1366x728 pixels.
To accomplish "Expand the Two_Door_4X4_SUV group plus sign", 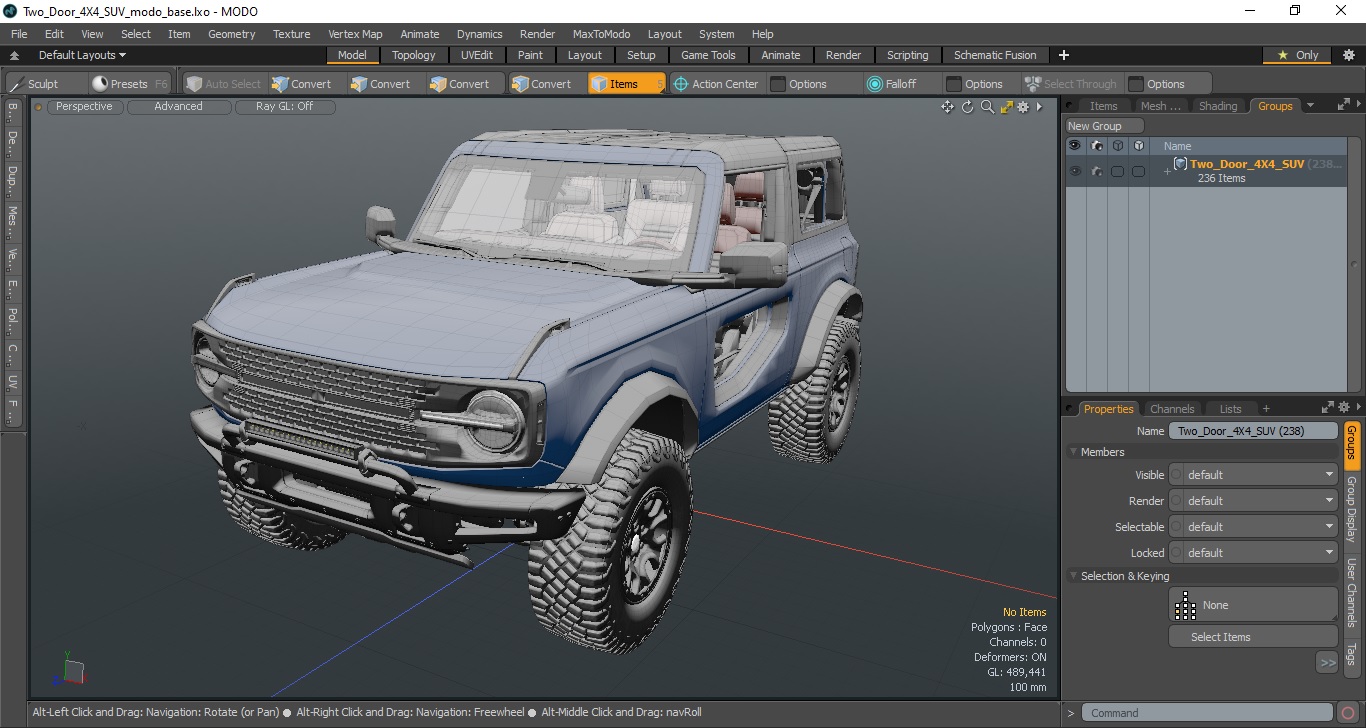I will pyautogui.click(x=1166, y=172).
